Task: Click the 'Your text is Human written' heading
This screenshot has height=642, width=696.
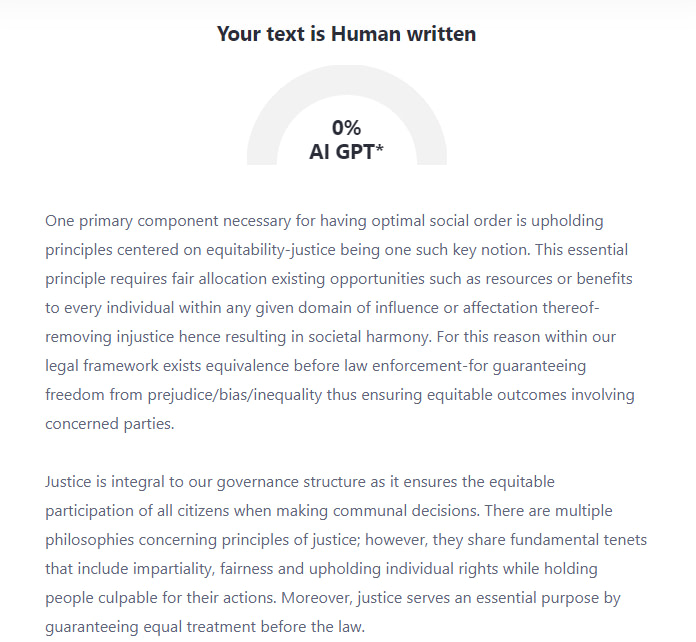Action: pos(346,34)
